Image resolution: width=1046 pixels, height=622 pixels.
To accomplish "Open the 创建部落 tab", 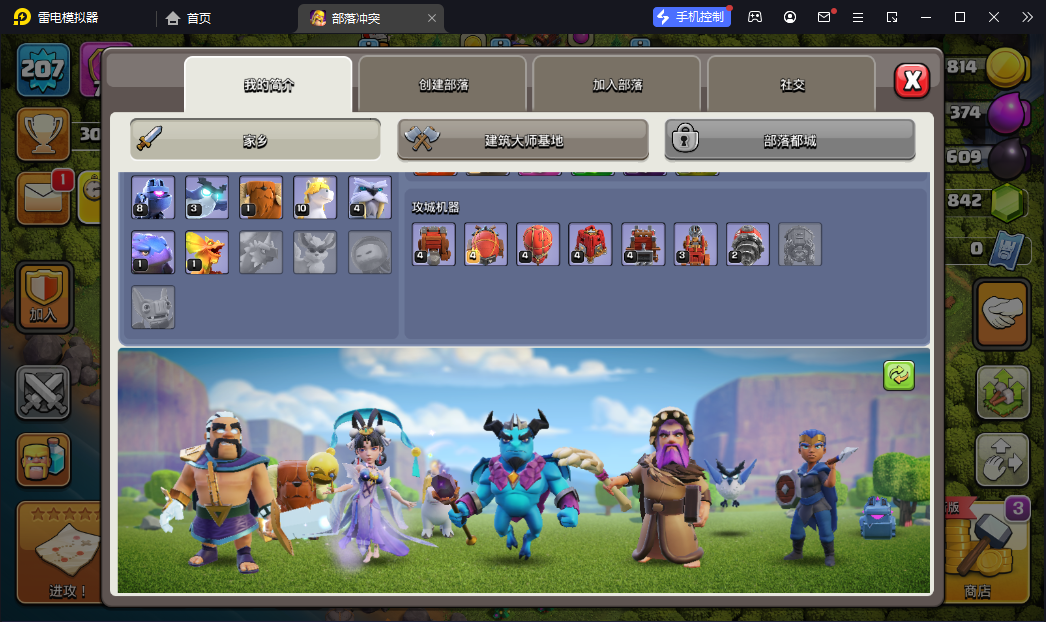I will coord(443,84).
